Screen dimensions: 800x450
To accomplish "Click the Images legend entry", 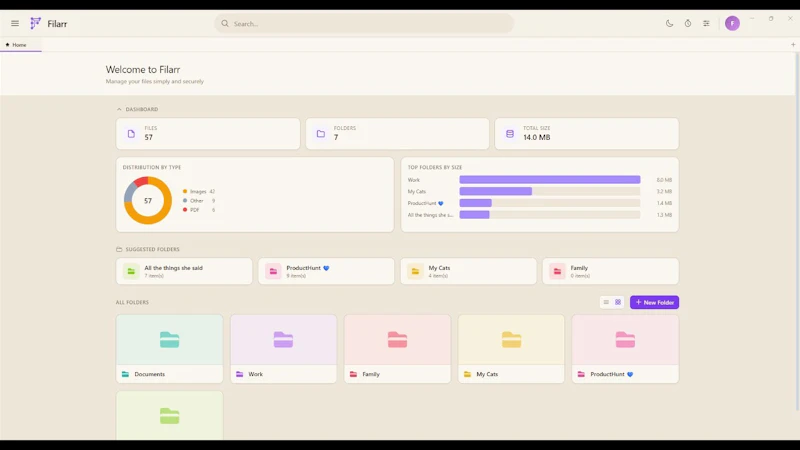I will pyautogui.click(x=198, y=191).
